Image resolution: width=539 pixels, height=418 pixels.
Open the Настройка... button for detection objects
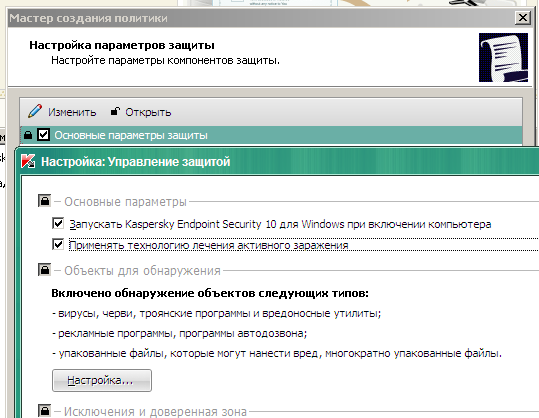click(102, 380)
